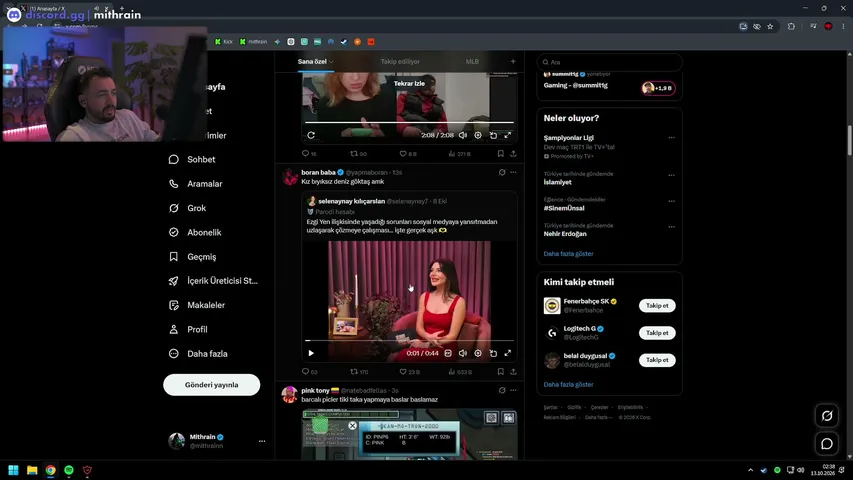The height and width of the screenshot is (480, 853).
Task: Open Geçmiş bookmark item
Action: pos(192,257)
